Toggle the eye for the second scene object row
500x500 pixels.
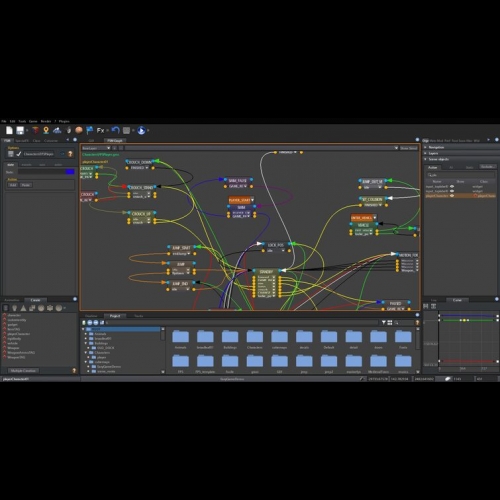(x=452, y=191)
